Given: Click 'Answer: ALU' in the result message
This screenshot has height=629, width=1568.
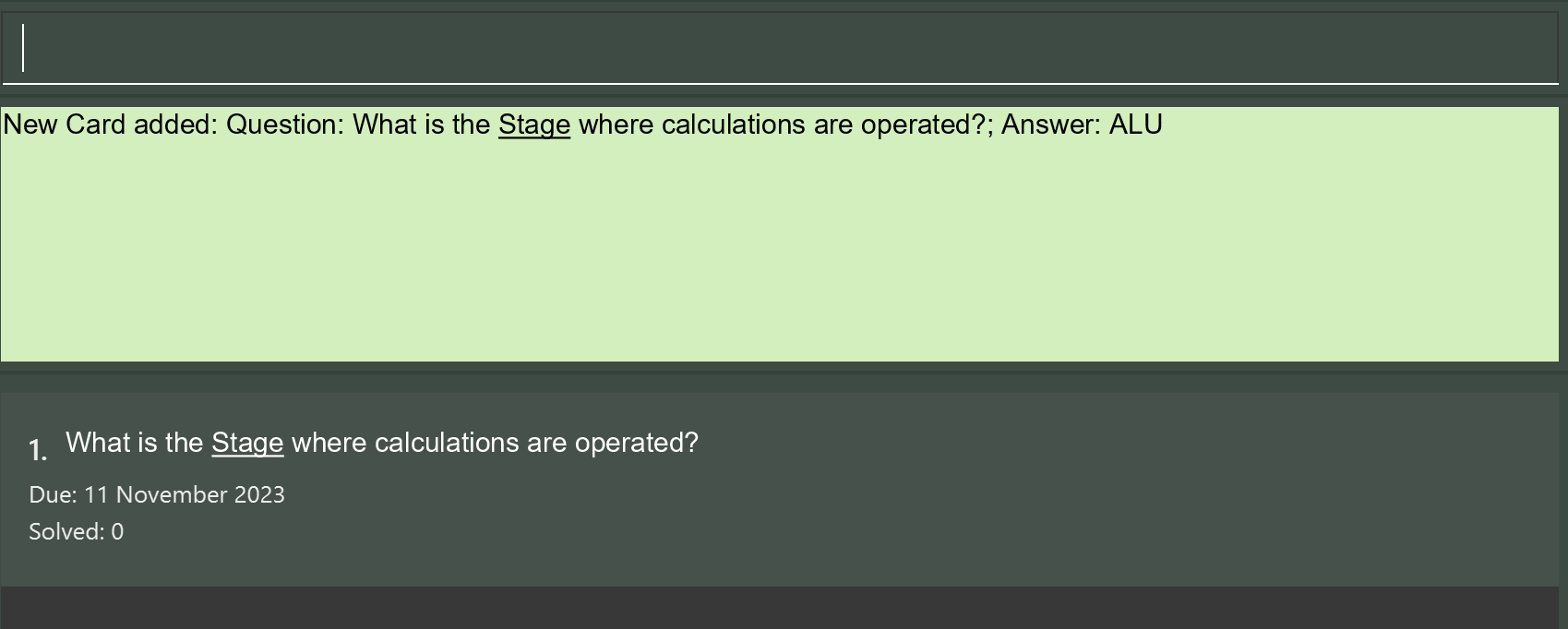Looking at the screenshot, I should click(x=1082, y=125).
